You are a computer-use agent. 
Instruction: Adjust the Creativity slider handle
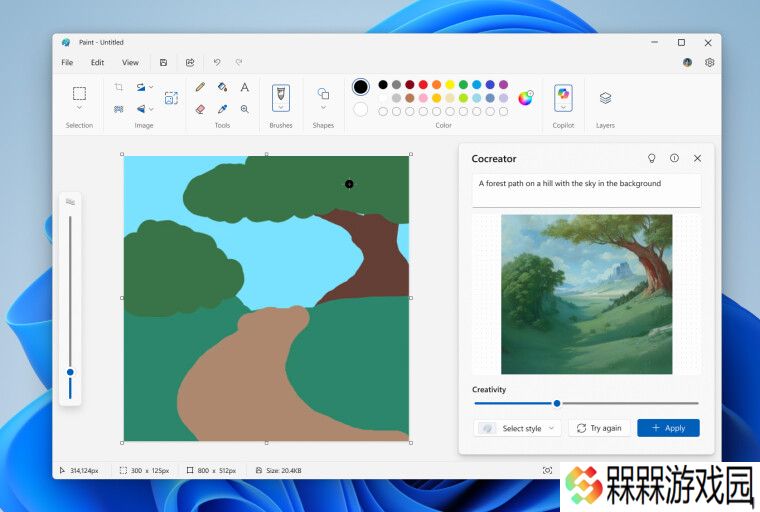557,403
